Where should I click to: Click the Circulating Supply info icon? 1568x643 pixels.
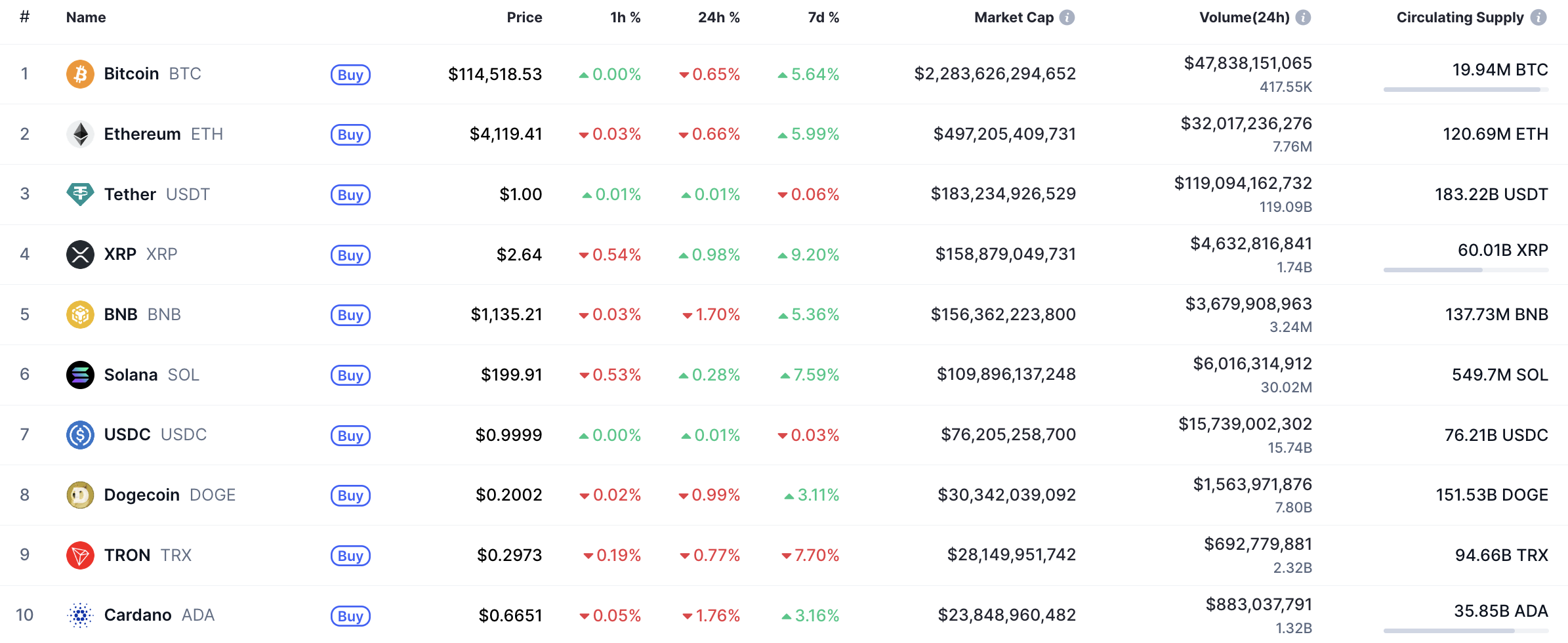(1538, 18)
